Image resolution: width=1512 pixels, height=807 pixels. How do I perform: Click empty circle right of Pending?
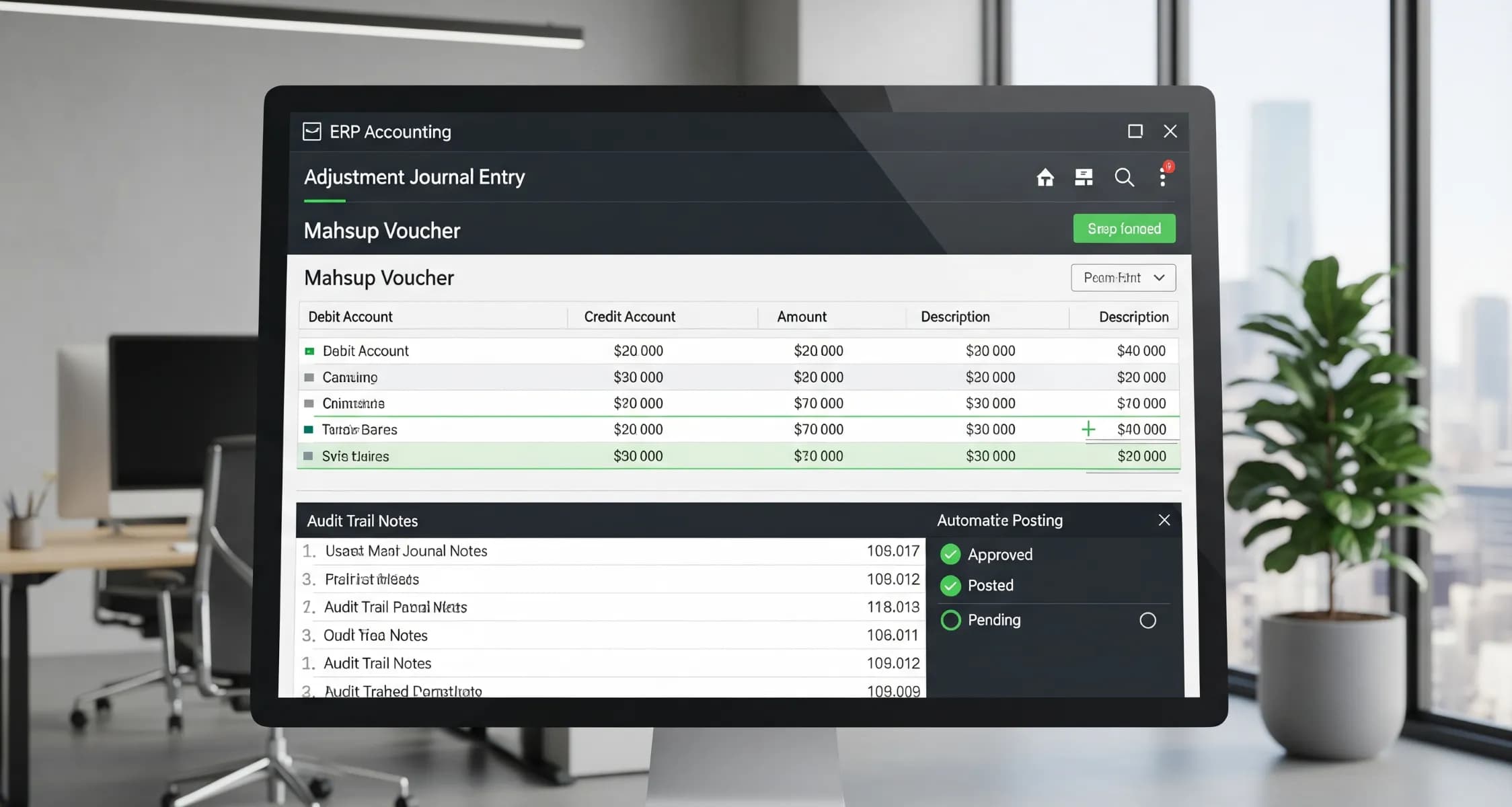[1147, 620]
